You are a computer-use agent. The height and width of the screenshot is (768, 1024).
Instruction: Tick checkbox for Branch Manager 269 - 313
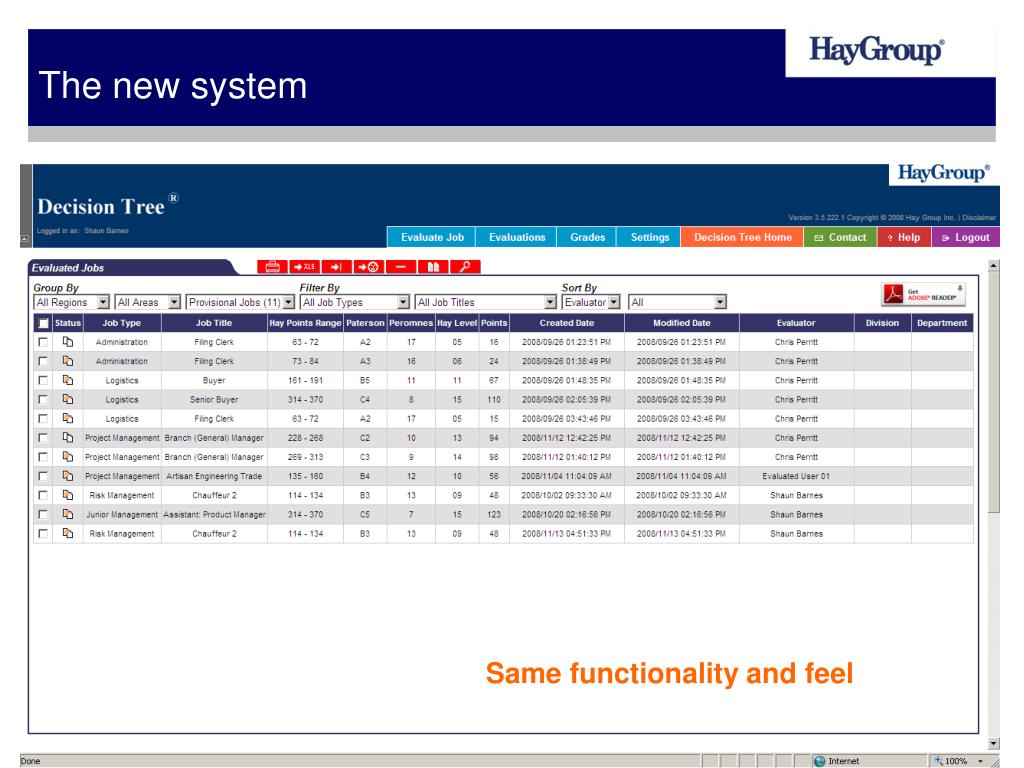coord(43,456)
